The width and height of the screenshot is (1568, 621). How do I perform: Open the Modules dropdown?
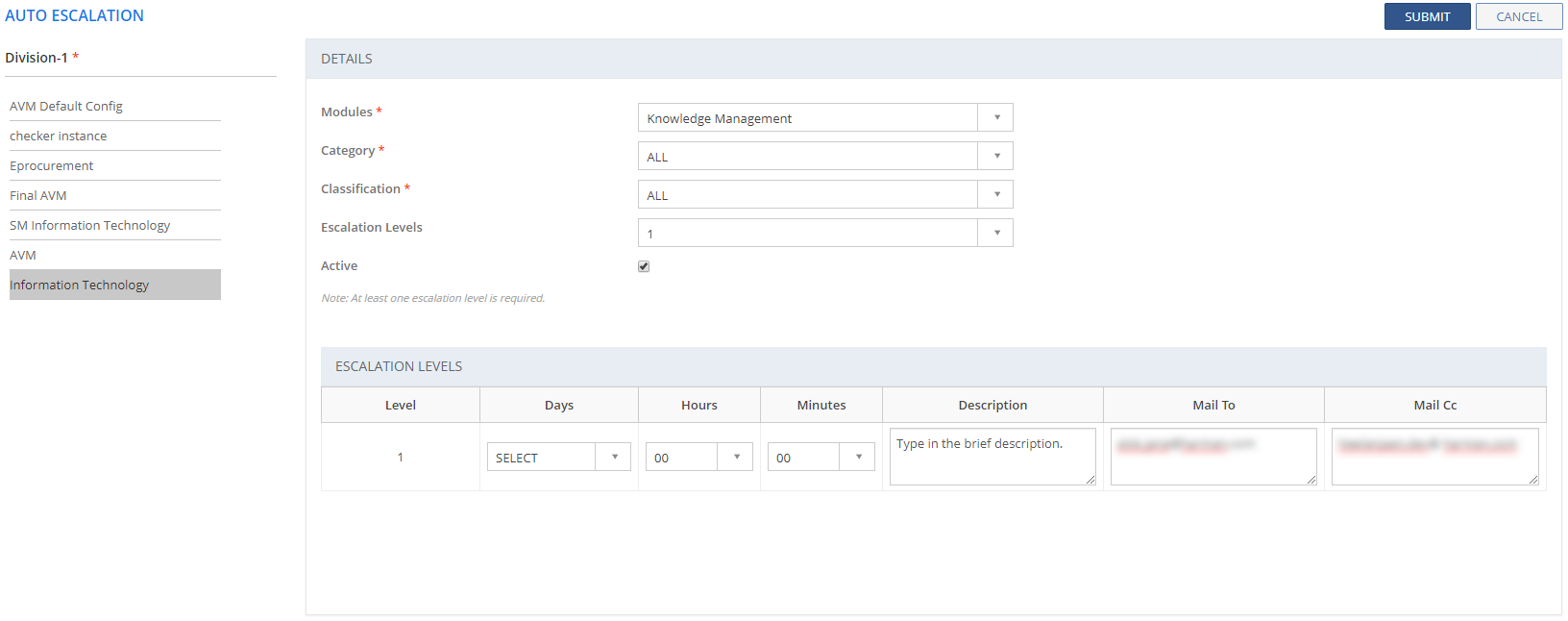point(824,117)
